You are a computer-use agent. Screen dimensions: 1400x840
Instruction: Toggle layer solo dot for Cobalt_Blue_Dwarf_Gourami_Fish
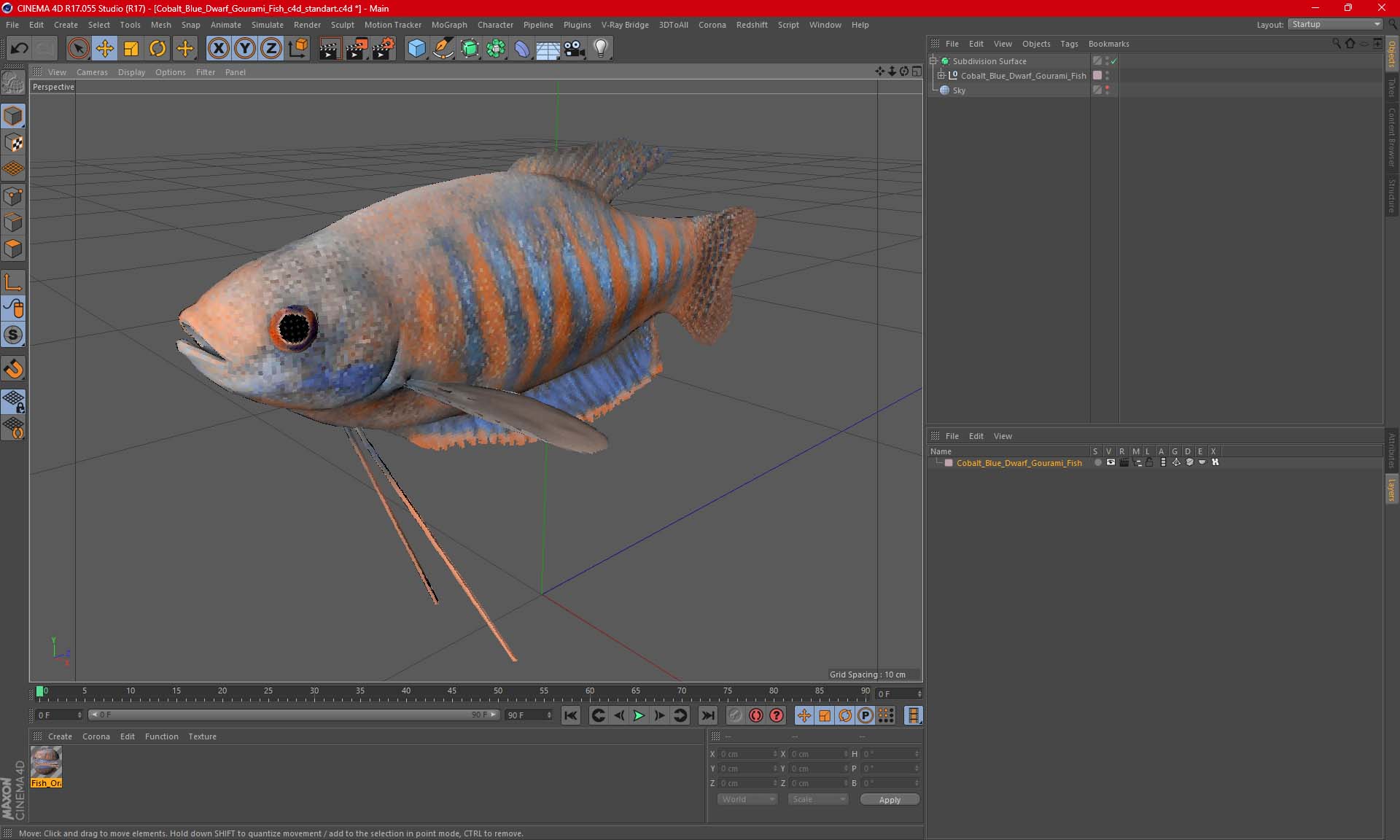click(x=1097, y=462)
